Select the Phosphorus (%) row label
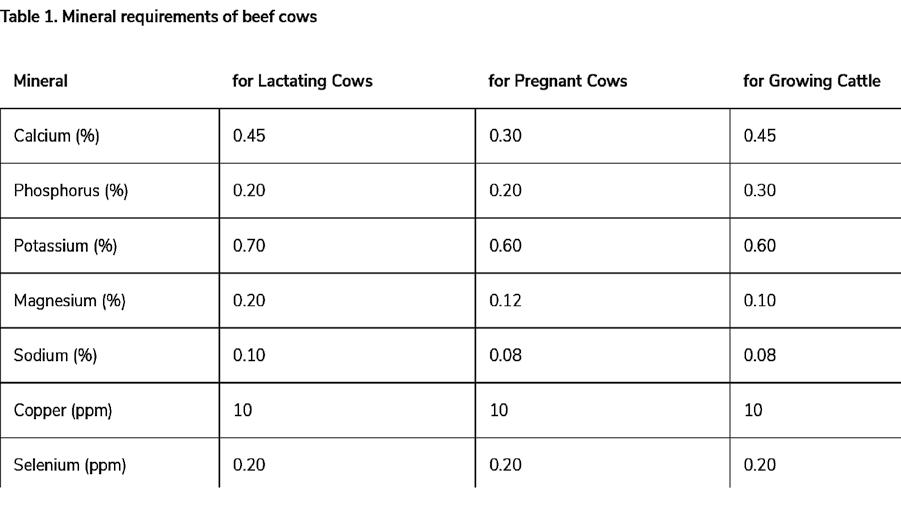 (x=71, y=191)
